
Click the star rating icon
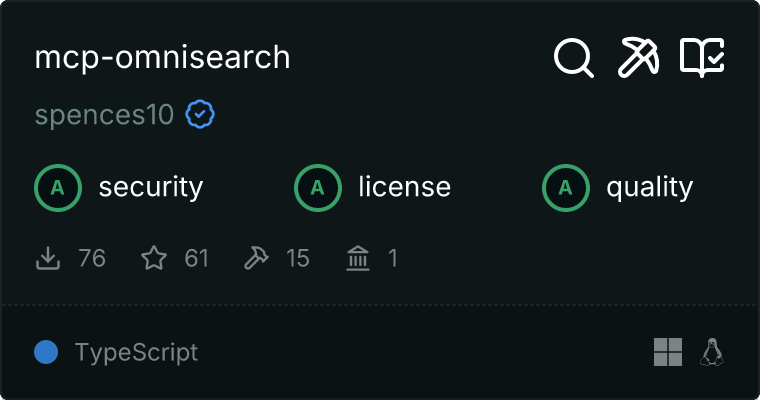tap(154, 258)
